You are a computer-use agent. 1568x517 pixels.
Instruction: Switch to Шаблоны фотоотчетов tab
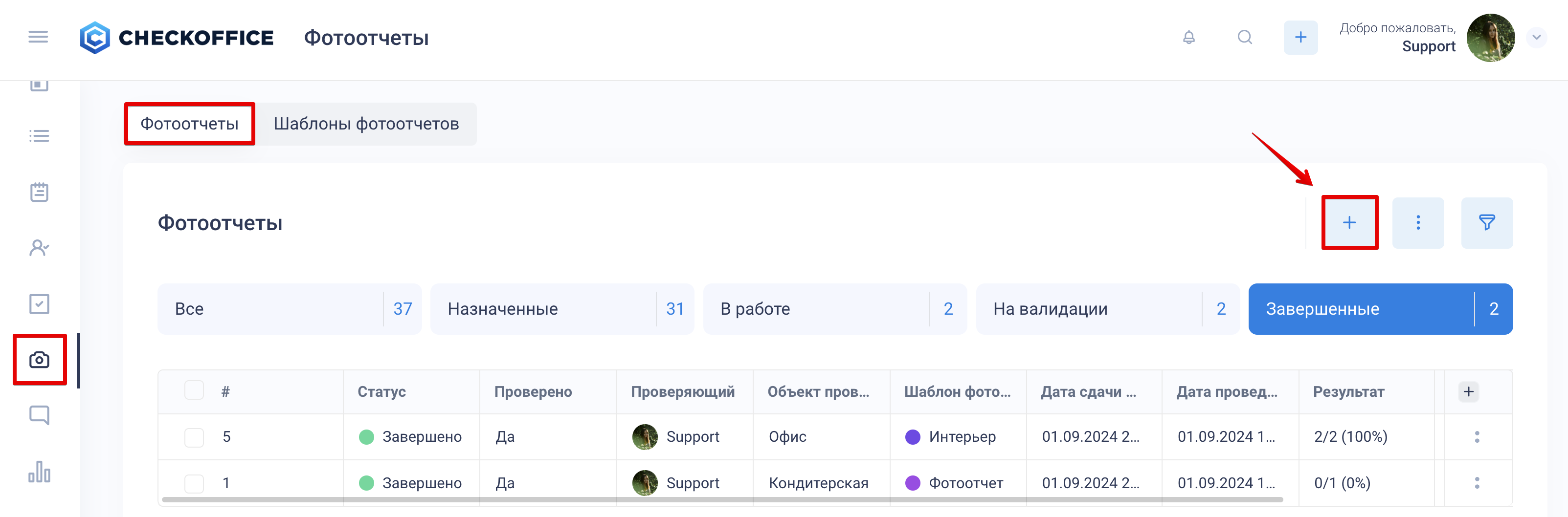tap(366, 124)
